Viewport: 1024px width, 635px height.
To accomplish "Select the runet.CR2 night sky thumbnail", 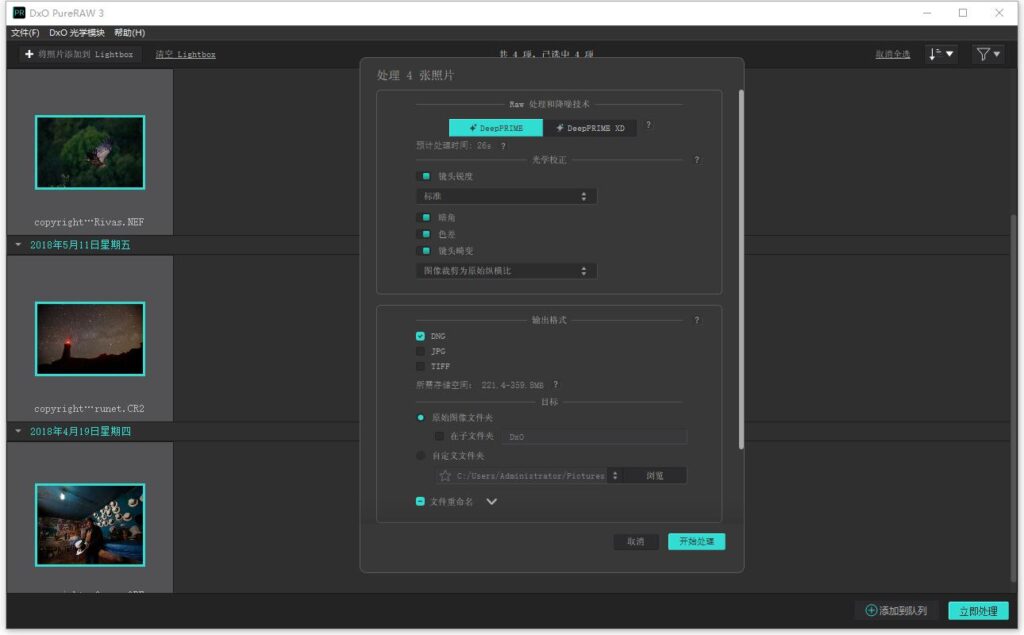I will click(90, 338).
